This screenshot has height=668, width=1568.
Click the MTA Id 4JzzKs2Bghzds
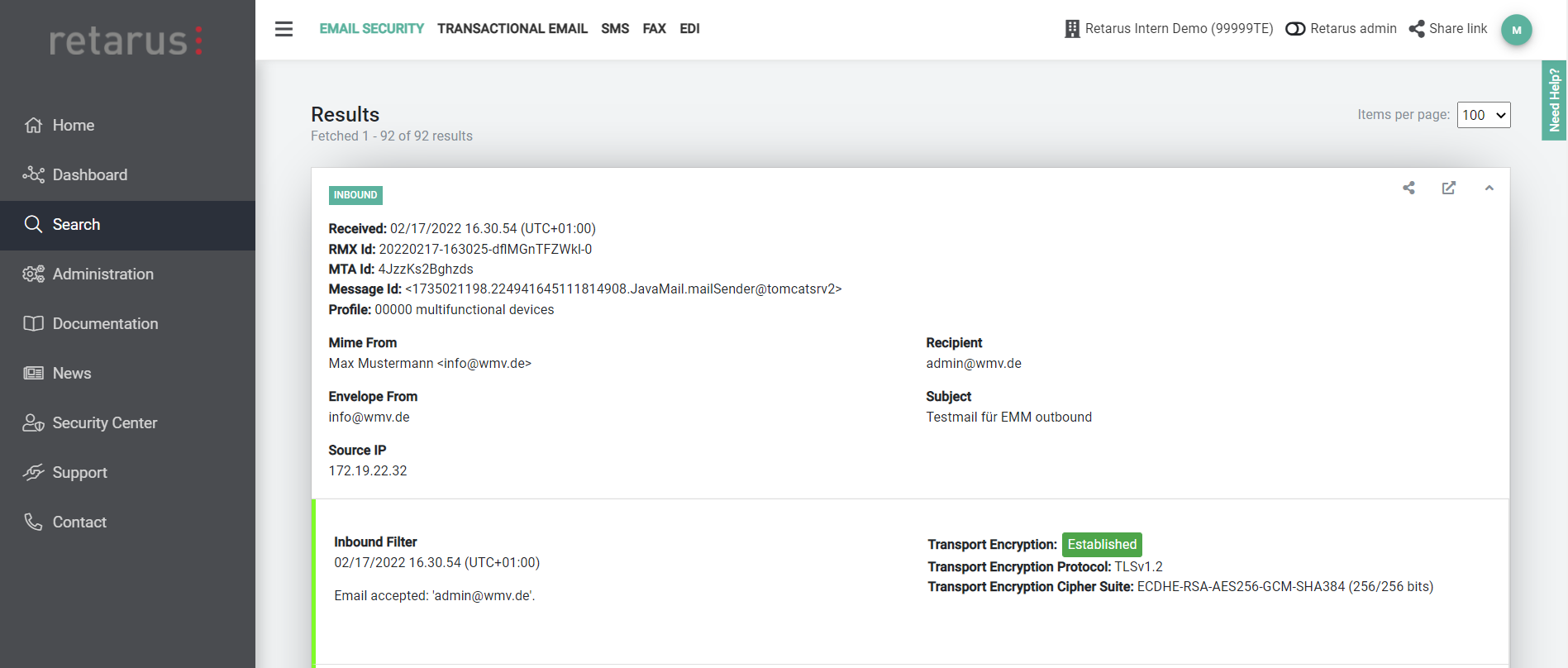[x=426, y=270]
